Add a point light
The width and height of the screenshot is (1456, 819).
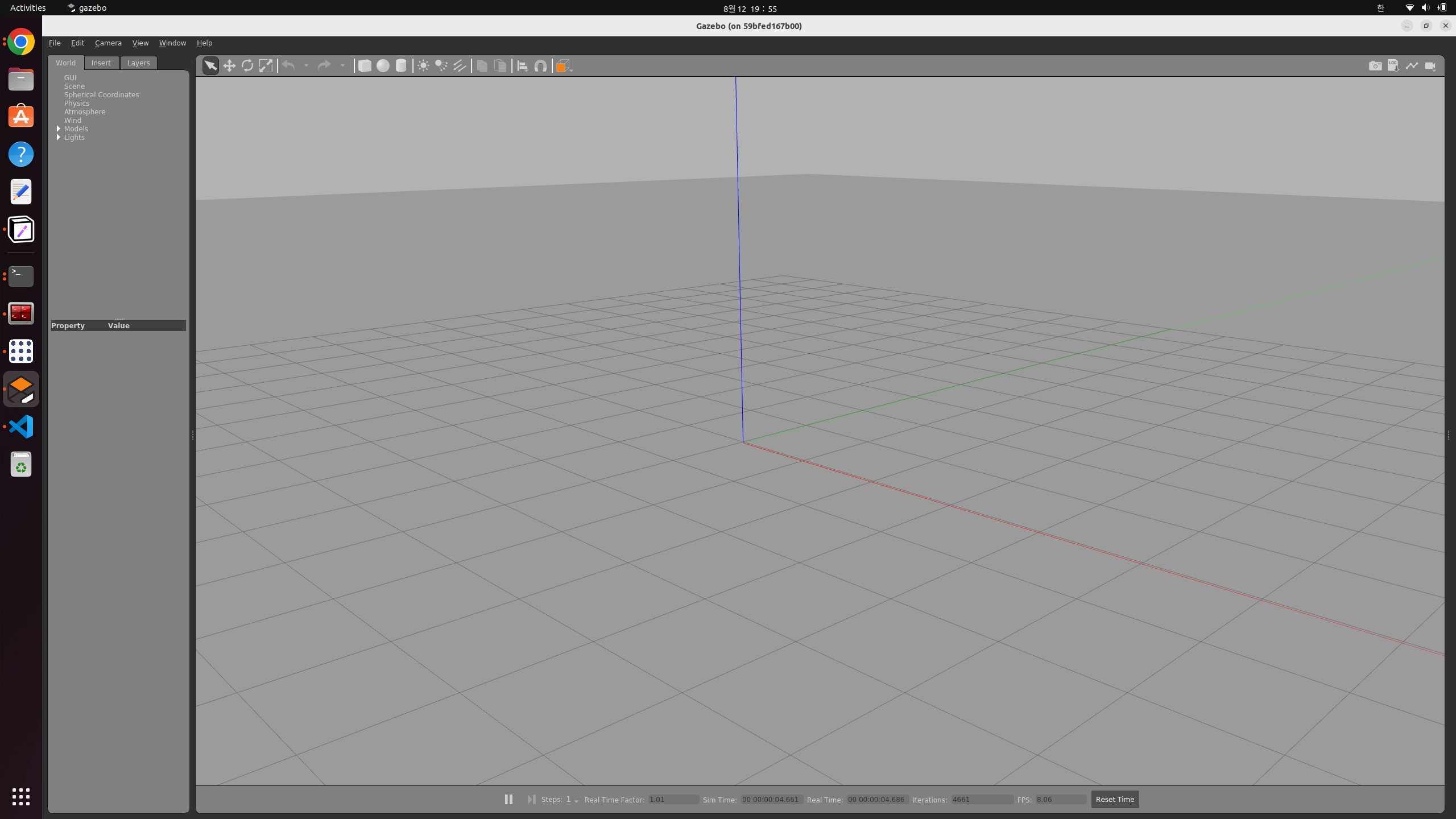pyautogui.click(x=423, y=66)
